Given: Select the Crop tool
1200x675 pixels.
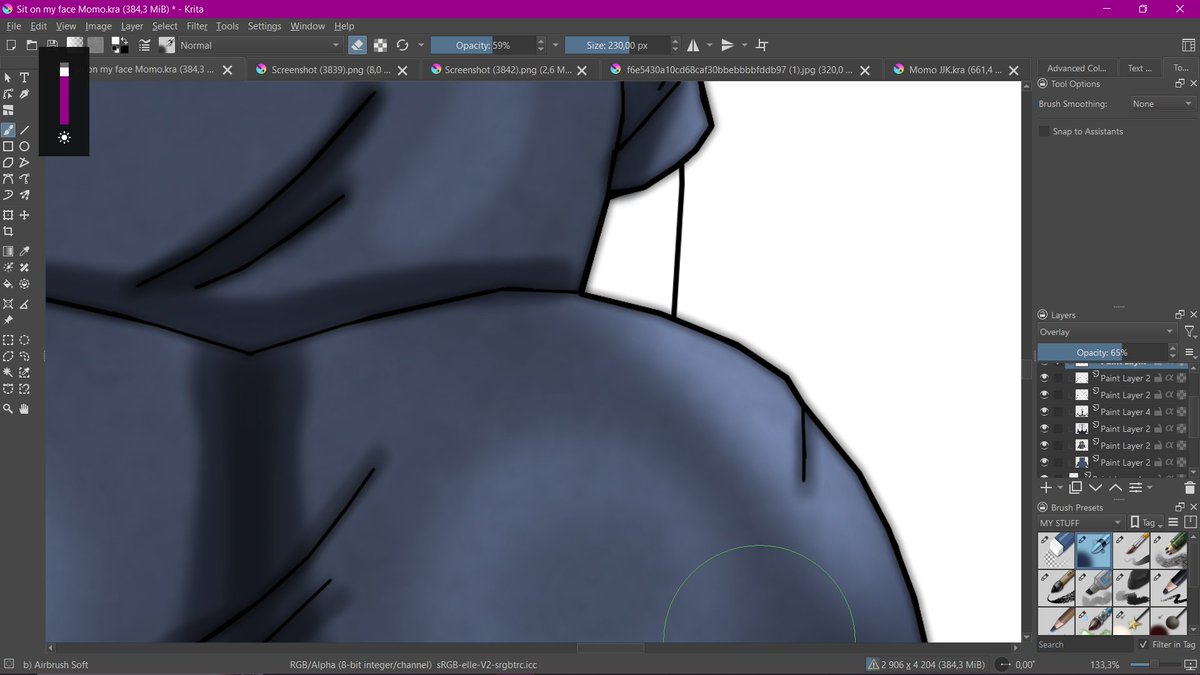Looking at the screenshot, I should pos(8,231).
